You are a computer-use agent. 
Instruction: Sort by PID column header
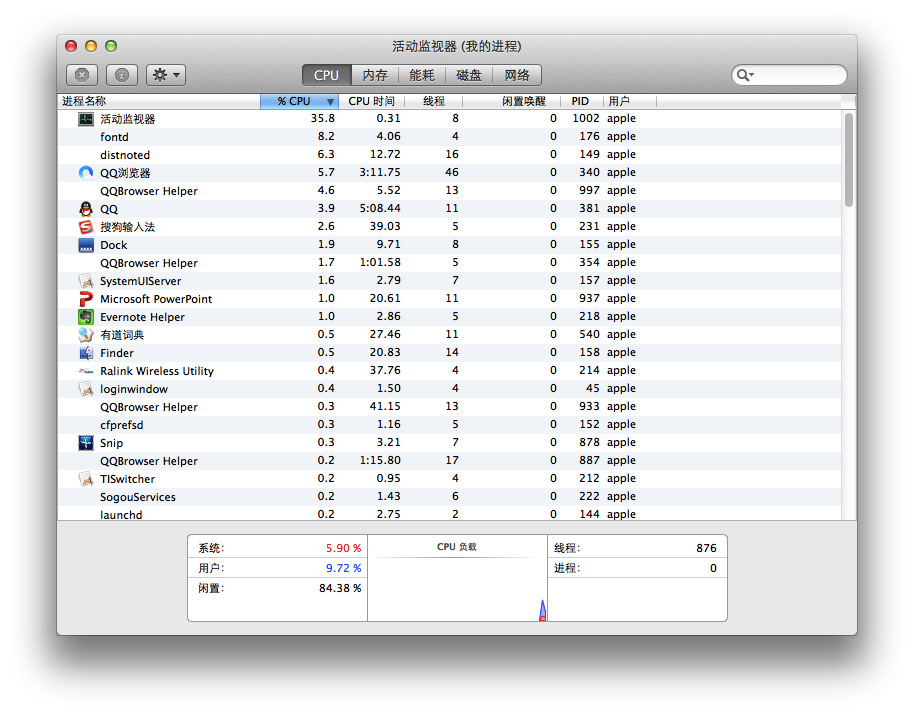[580, 101]
